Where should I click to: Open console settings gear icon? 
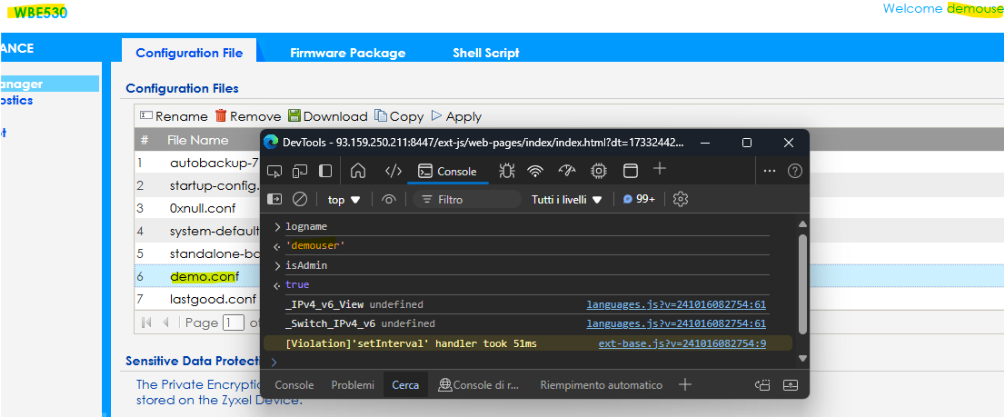[x=681, y=199]
